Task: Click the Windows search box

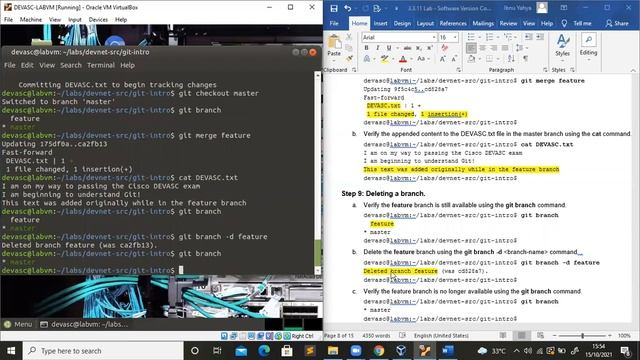Action: click(103, 351)
